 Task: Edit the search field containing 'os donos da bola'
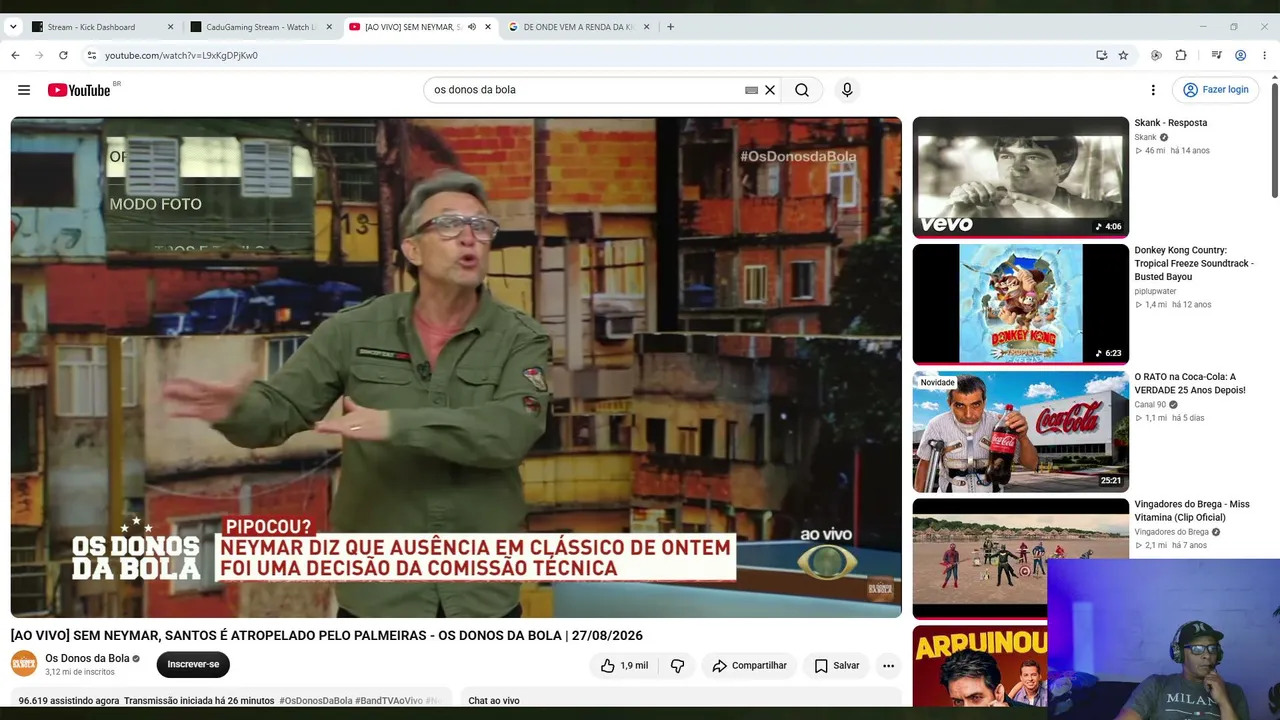585,90
